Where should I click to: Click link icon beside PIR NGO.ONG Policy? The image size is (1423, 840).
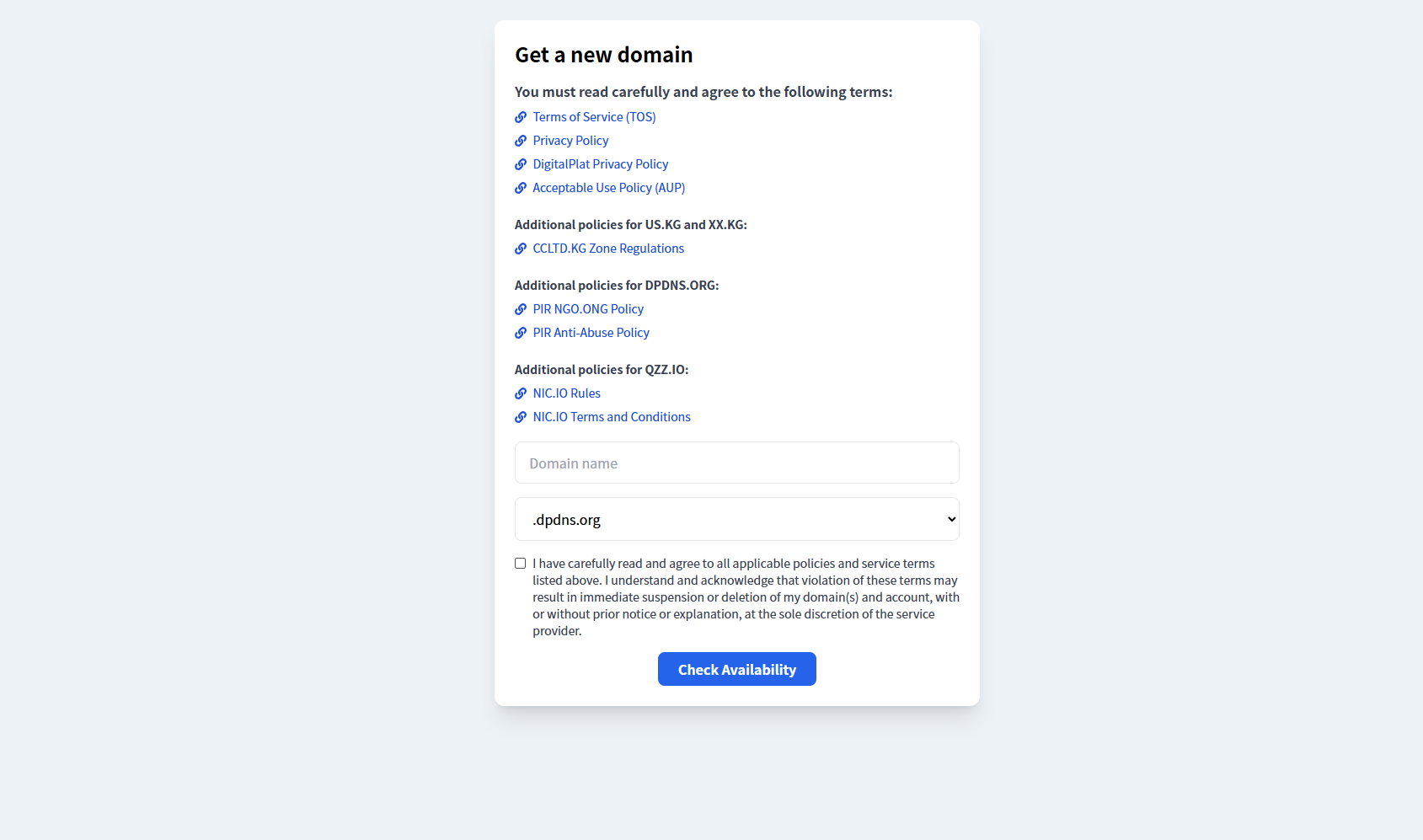(521, 309)
